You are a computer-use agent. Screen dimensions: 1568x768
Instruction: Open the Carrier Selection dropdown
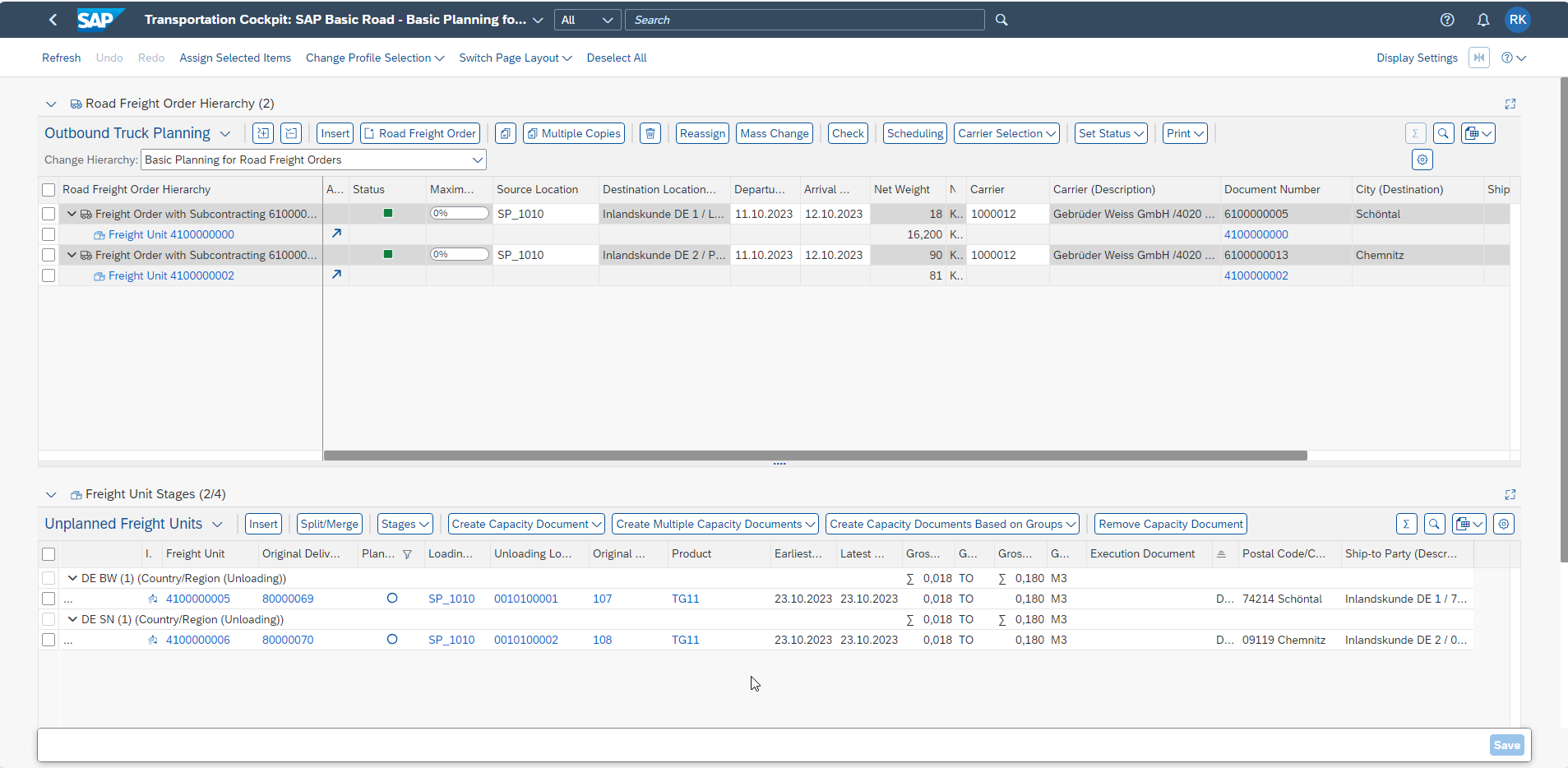coord(1006,132)
